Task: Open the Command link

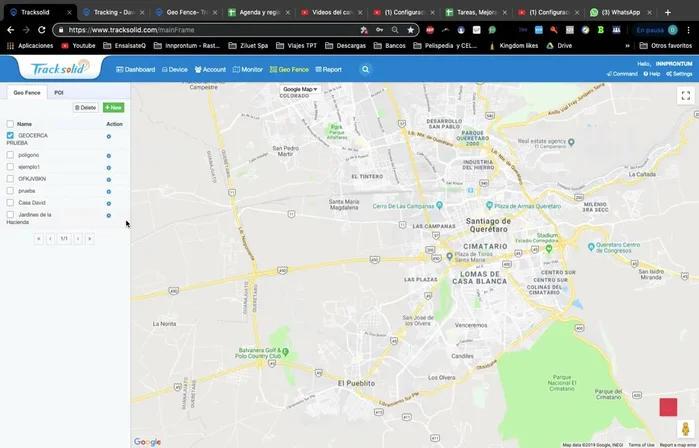Action: (622, 74)
